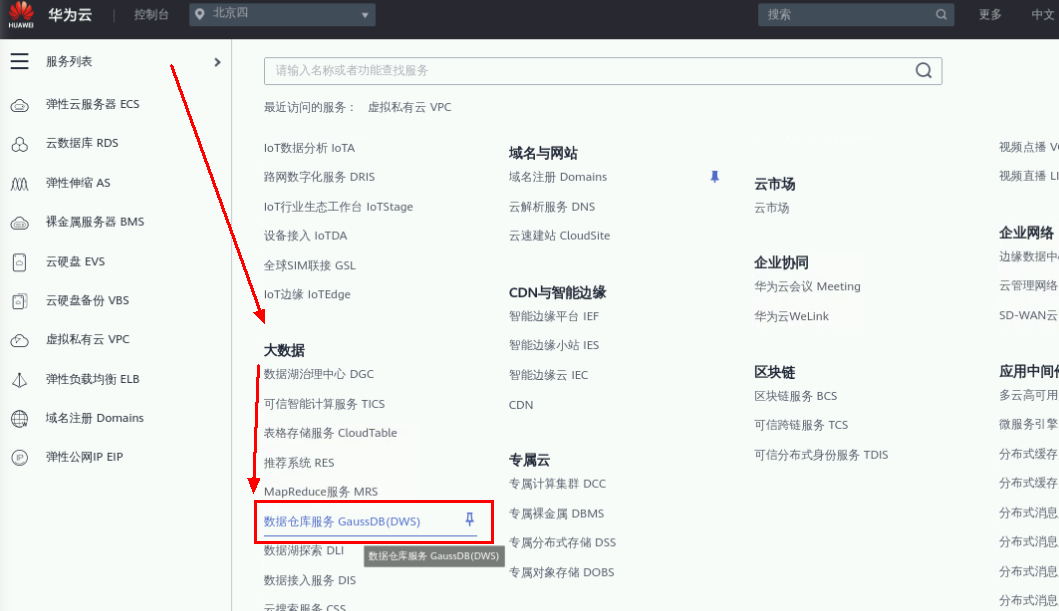Image resolution: width=1059 pixels, height=611 pixels.
Task: Select 弹性云服务器 ECS in sidebar
Action: [93, 104]
